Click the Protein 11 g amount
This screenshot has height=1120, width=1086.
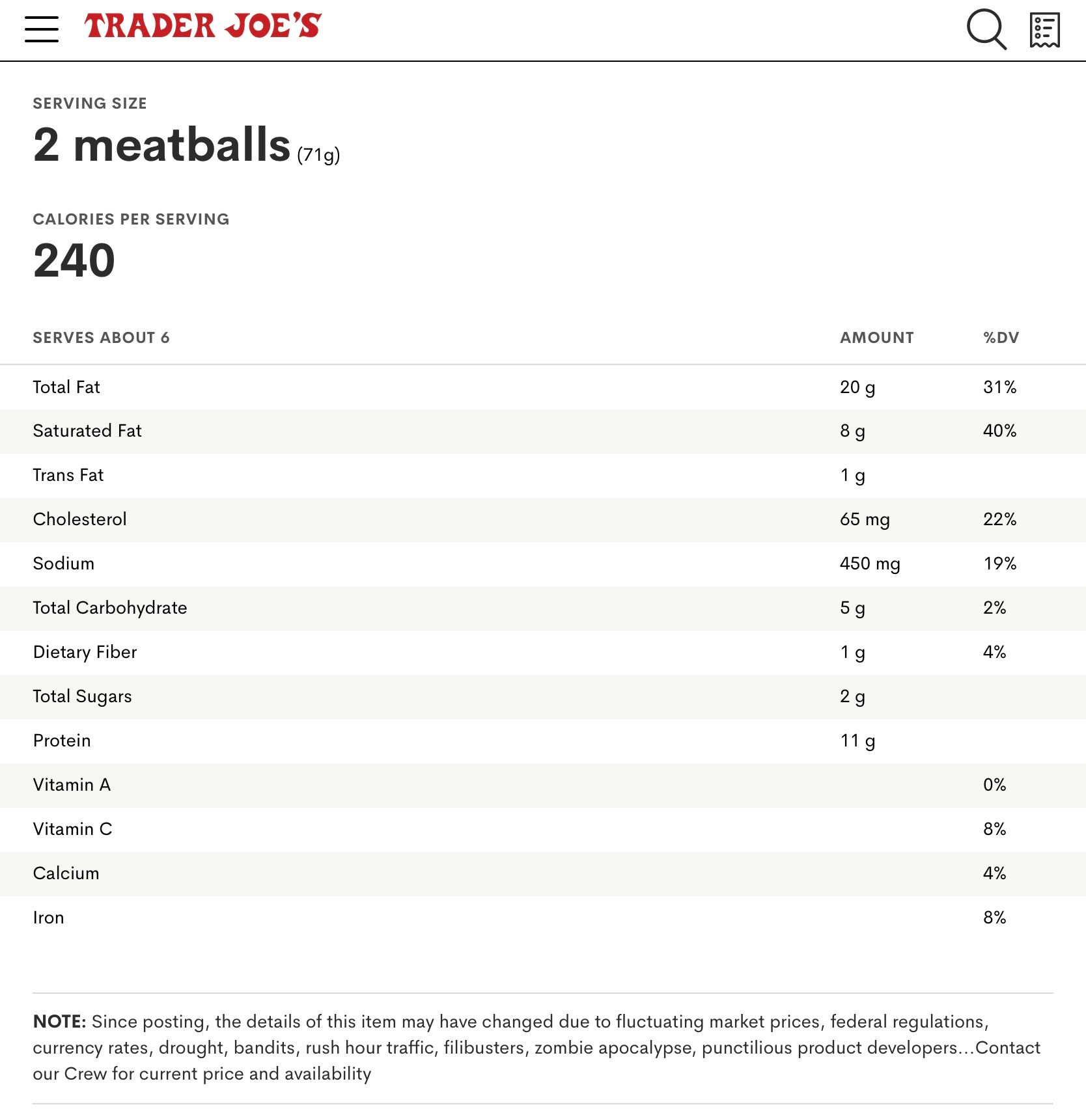857,741
